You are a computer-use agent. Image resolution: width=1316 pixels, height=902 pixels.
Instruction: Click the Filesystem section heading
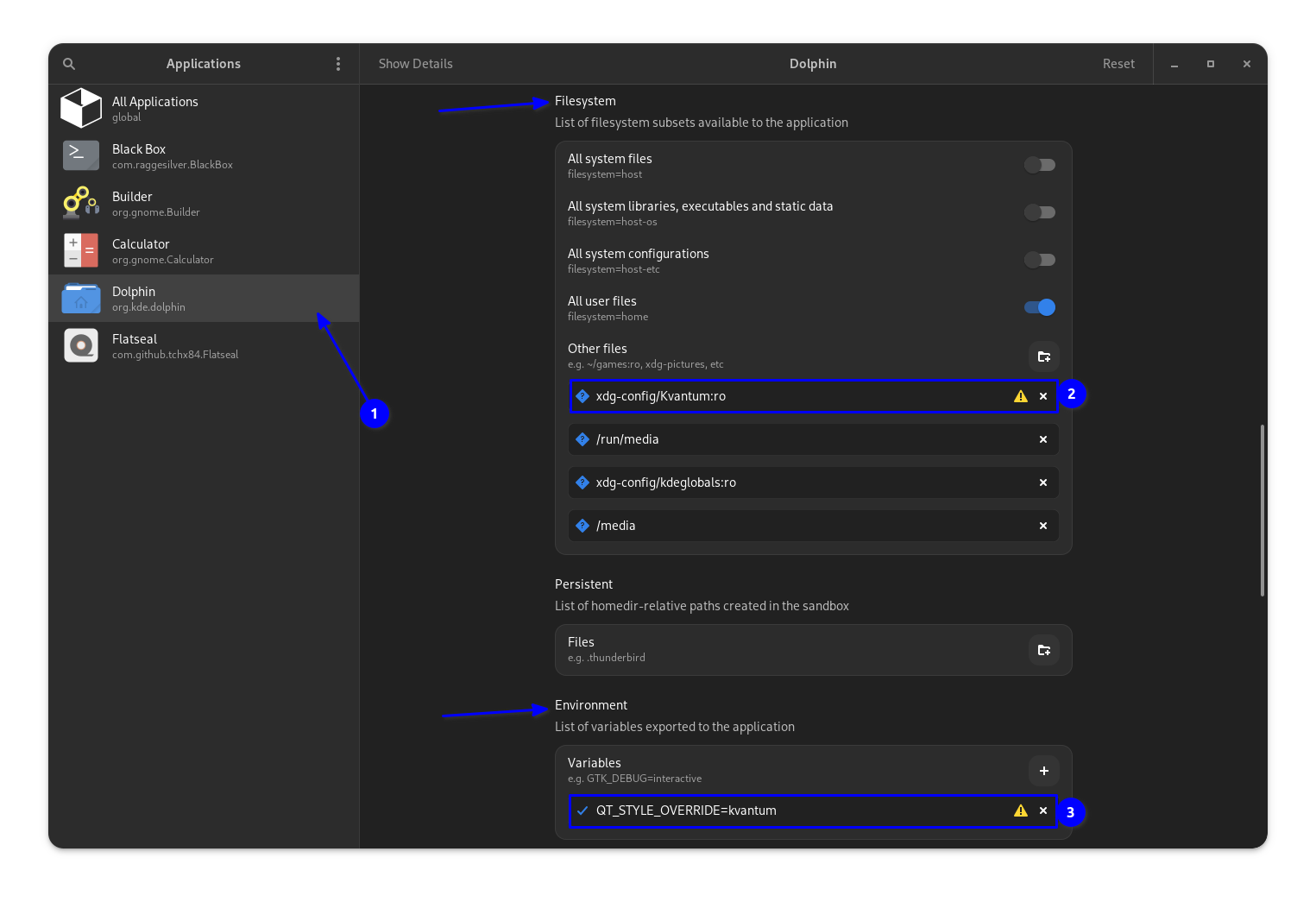pyautogui.click(x=585, y=101)
